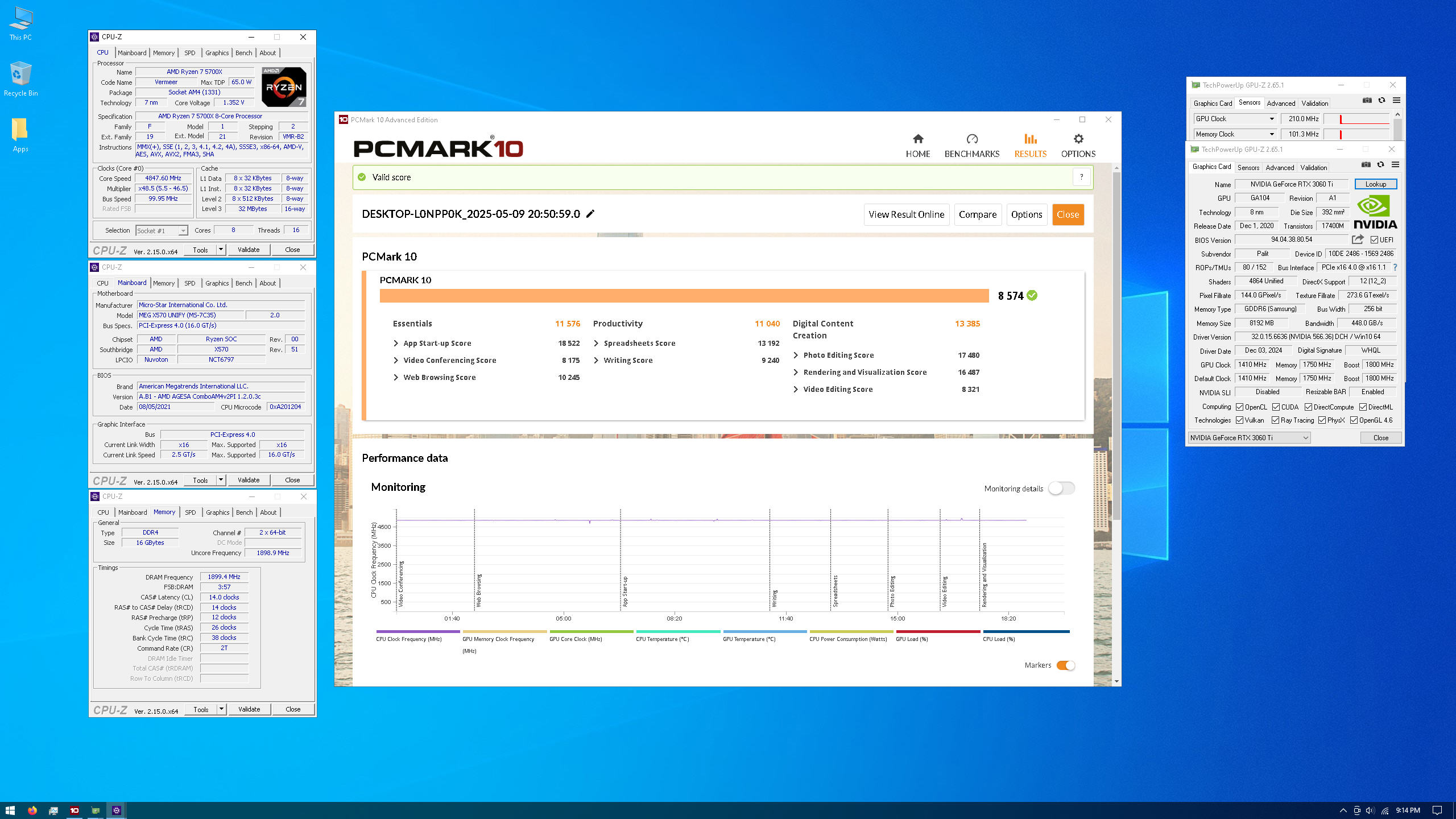The width and height of the screenshot is (1456, 819).
Task: Toggle the PhysX checkbox in GPU-Z
Action: click(x=1322, y=420)
